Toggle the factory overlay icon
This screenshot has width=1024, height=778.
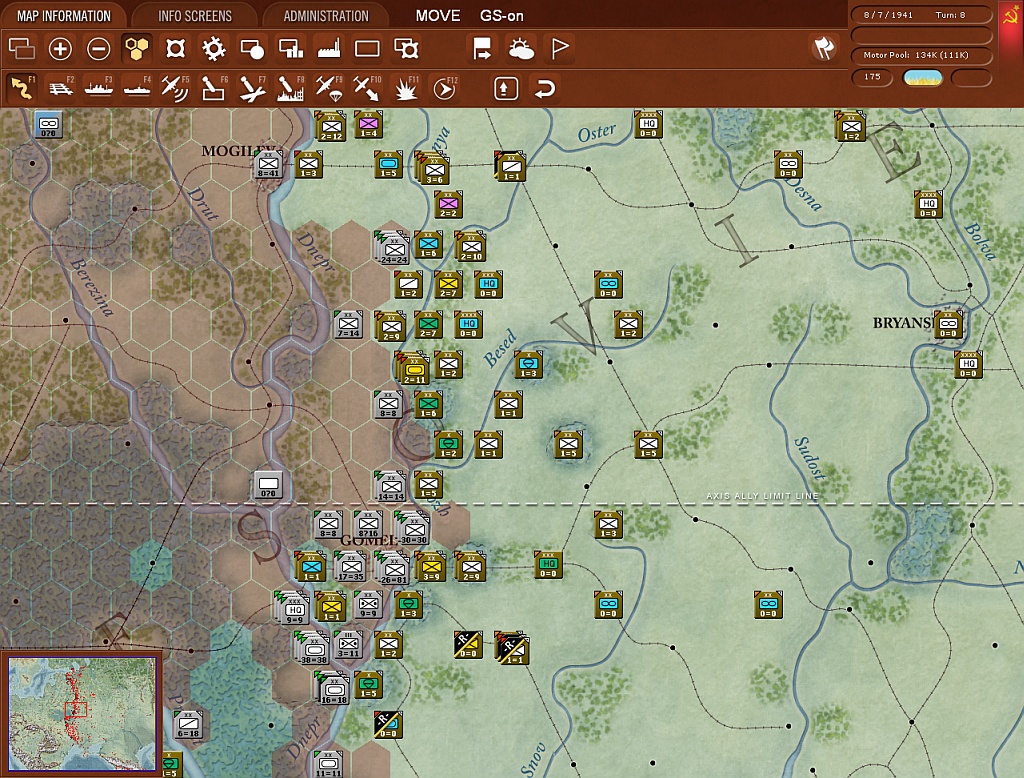(328, 48)
